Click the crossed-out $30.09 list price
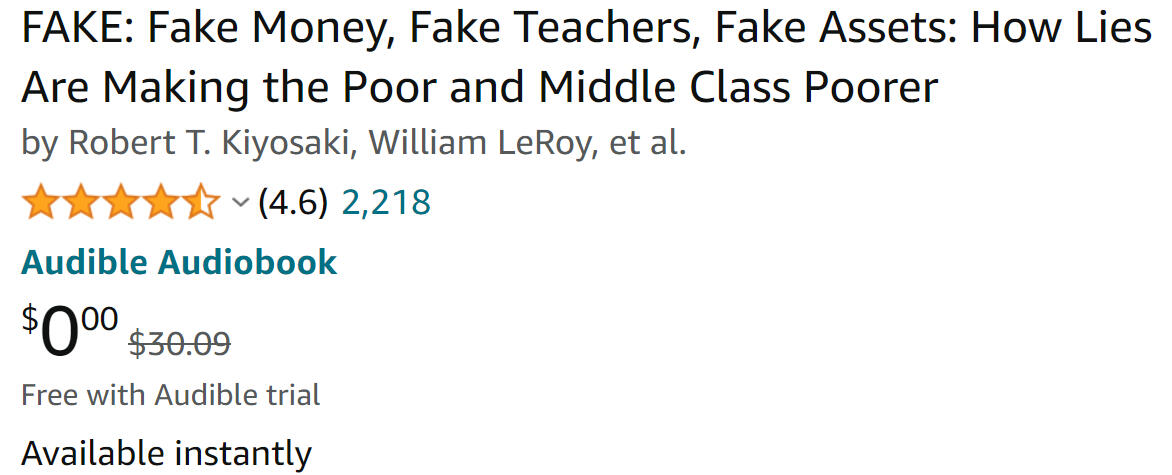This screenshot has width=1172, height=475. 180,343
